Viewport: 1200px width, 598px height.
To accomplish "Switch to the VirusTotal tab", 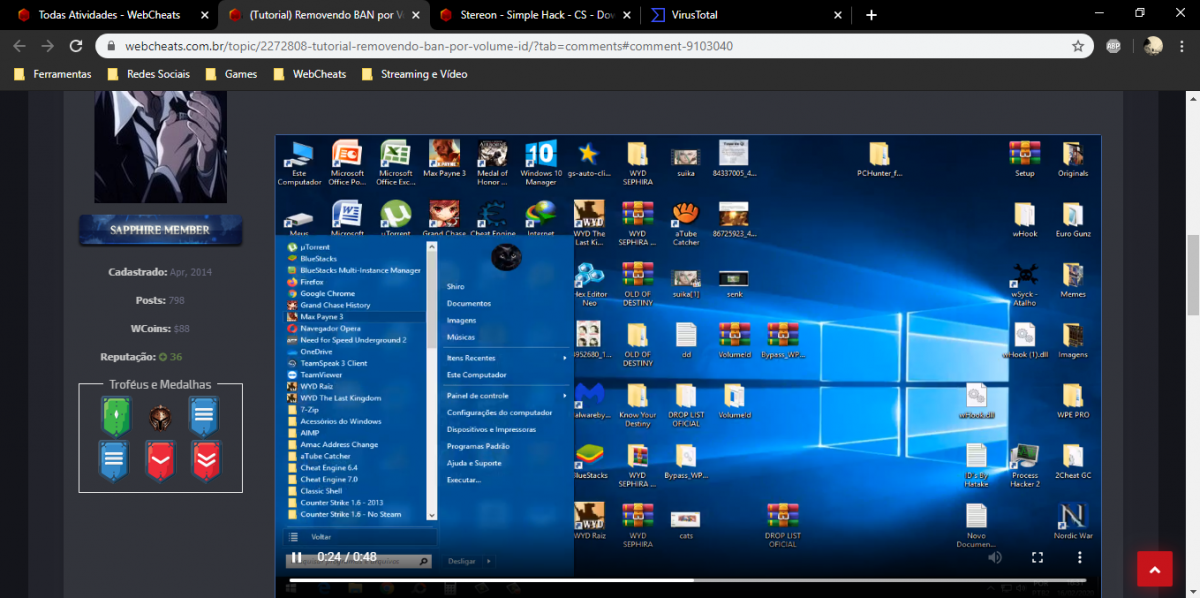I will tap(746, 15).
